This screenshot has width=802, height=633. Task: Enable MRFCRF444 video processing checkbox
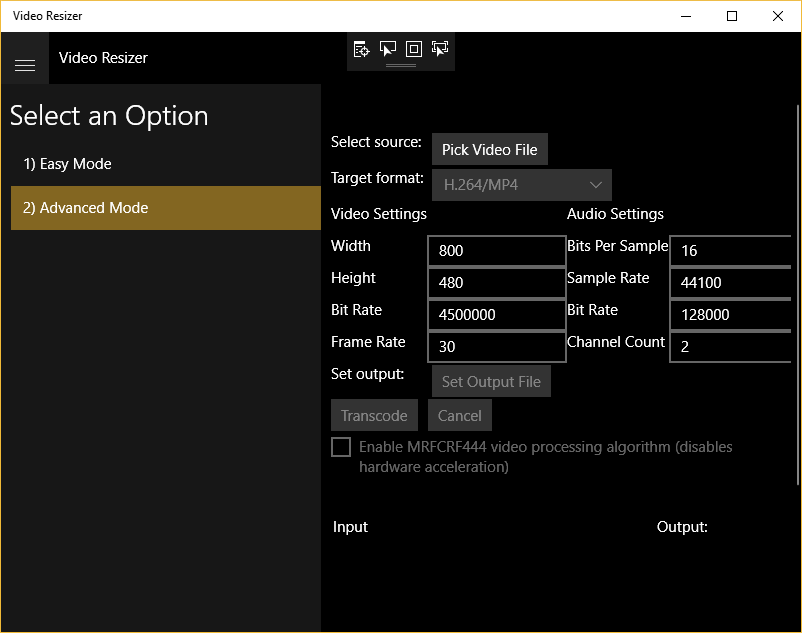pos(341,447)
